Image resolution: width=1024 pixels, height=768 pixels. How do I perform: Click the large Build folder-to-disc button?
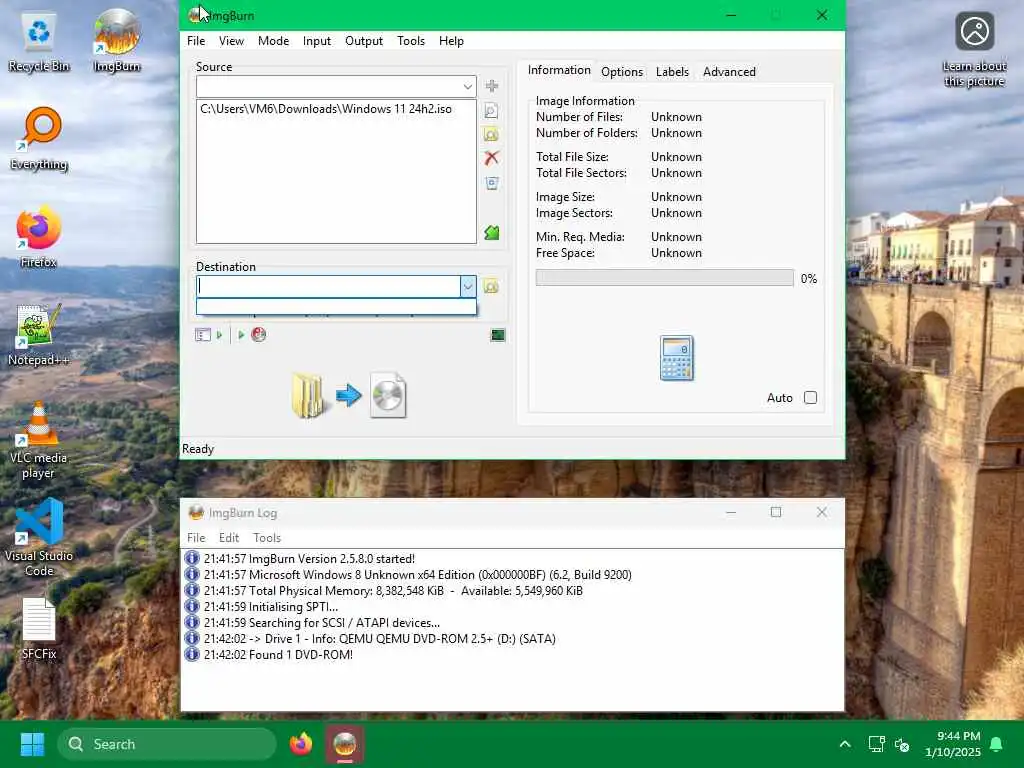(x=349, y=395)
